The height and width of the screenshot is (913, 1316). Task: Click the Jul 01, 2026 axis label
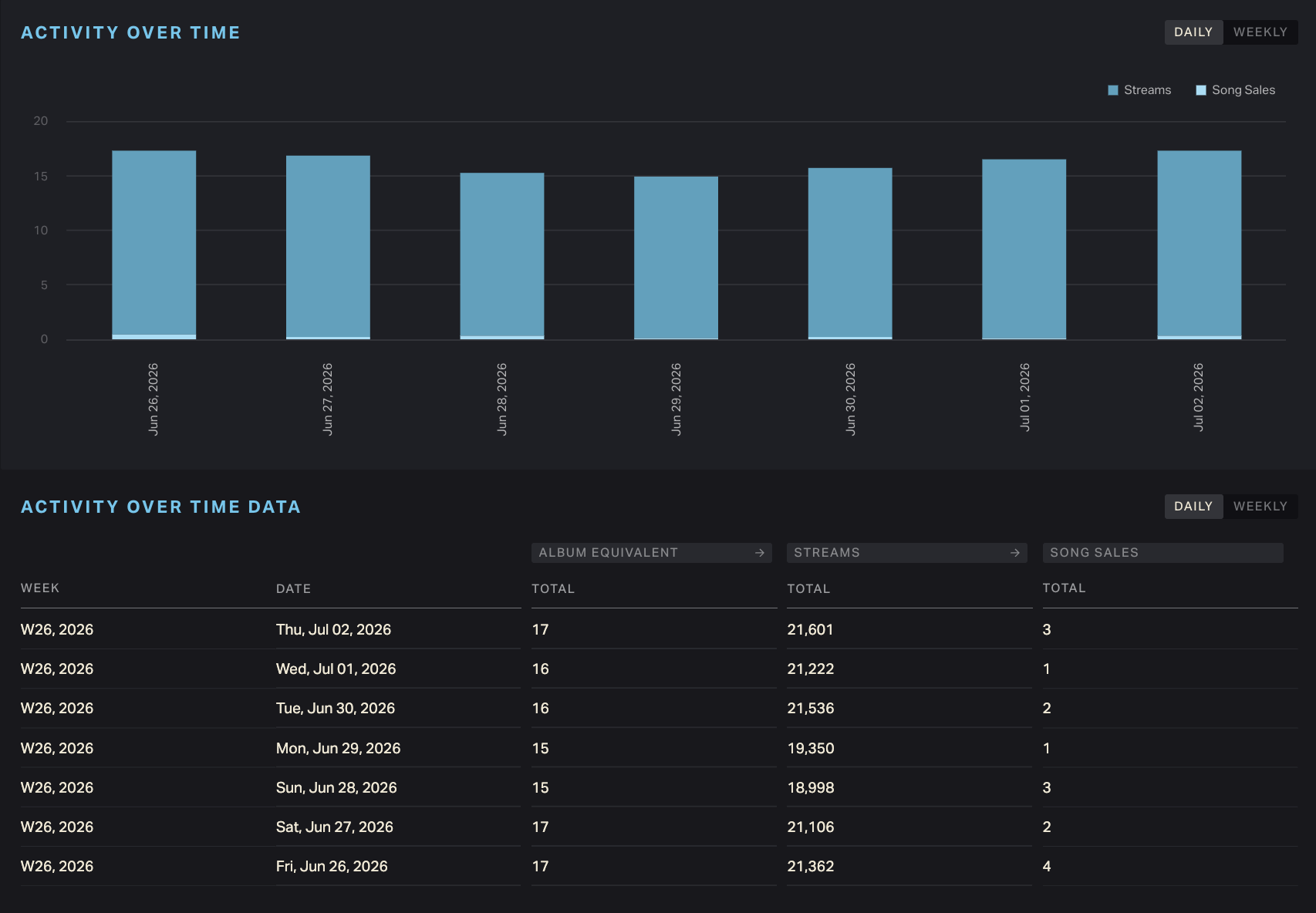[1024, 396]
